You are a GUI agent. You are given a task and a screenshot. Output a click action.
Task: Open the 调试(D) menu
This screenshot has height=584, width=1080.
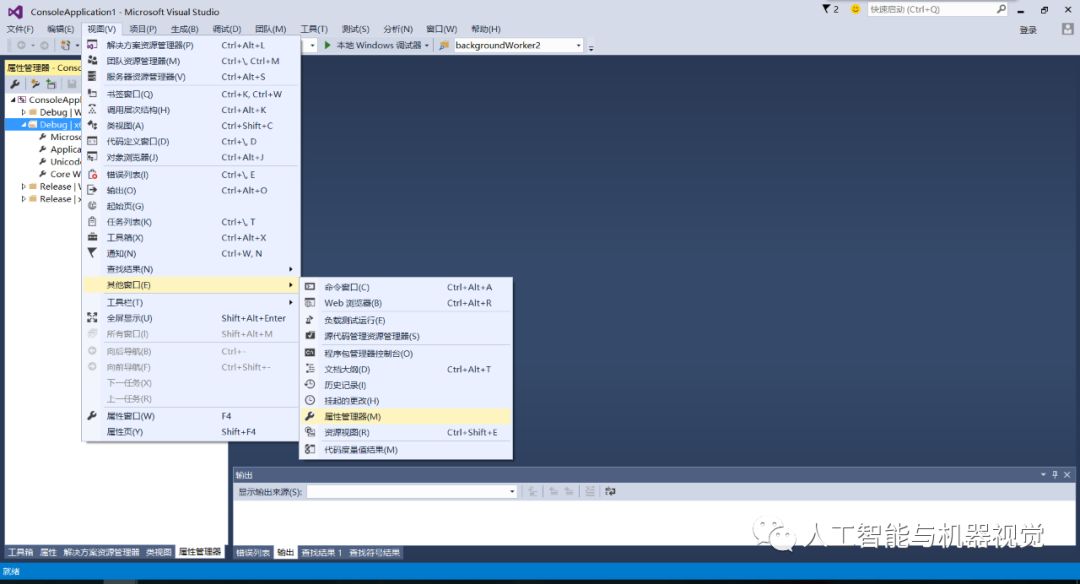[x=227, y=29]
